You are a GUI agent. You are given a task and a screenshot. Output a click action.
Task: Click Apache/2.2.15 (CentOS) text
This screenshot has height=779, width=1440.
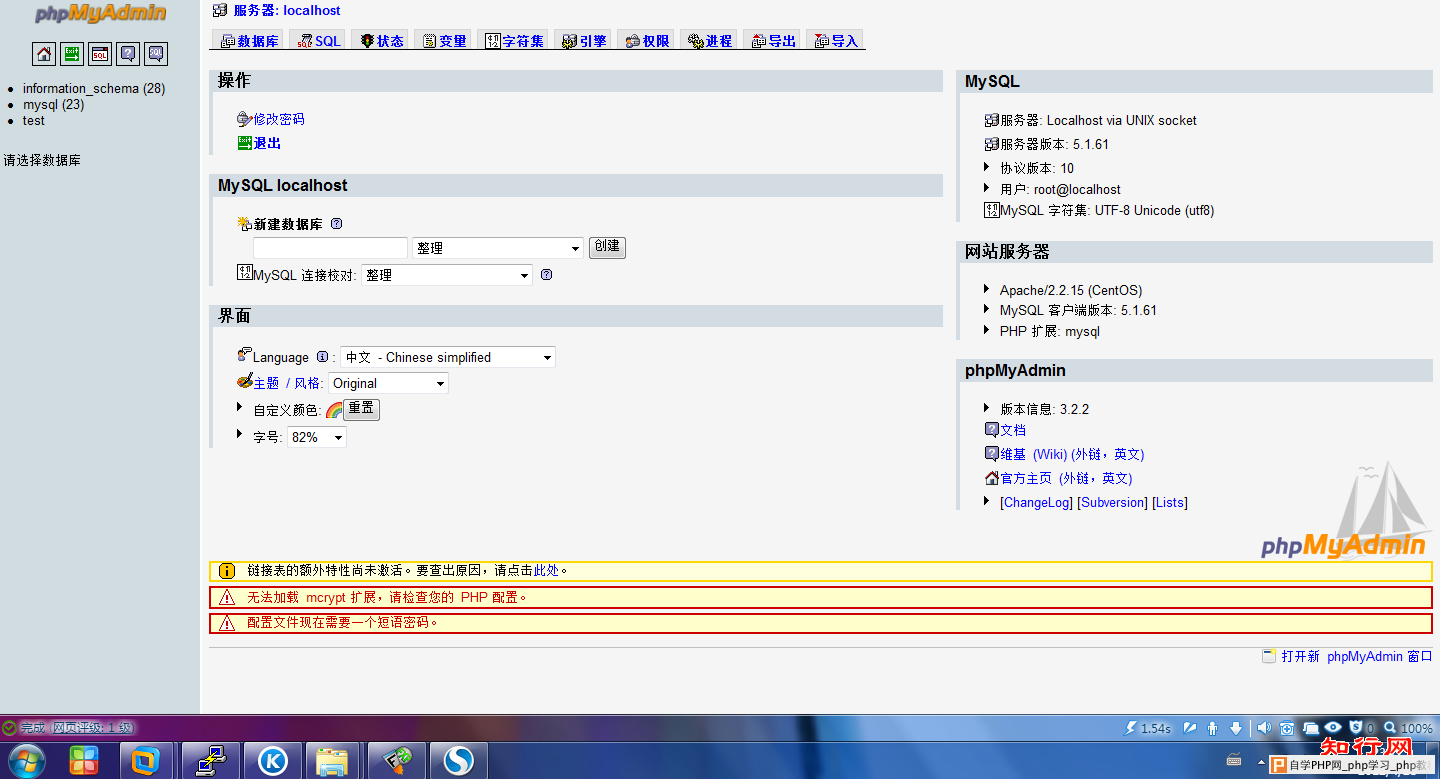pos(1071,290)
